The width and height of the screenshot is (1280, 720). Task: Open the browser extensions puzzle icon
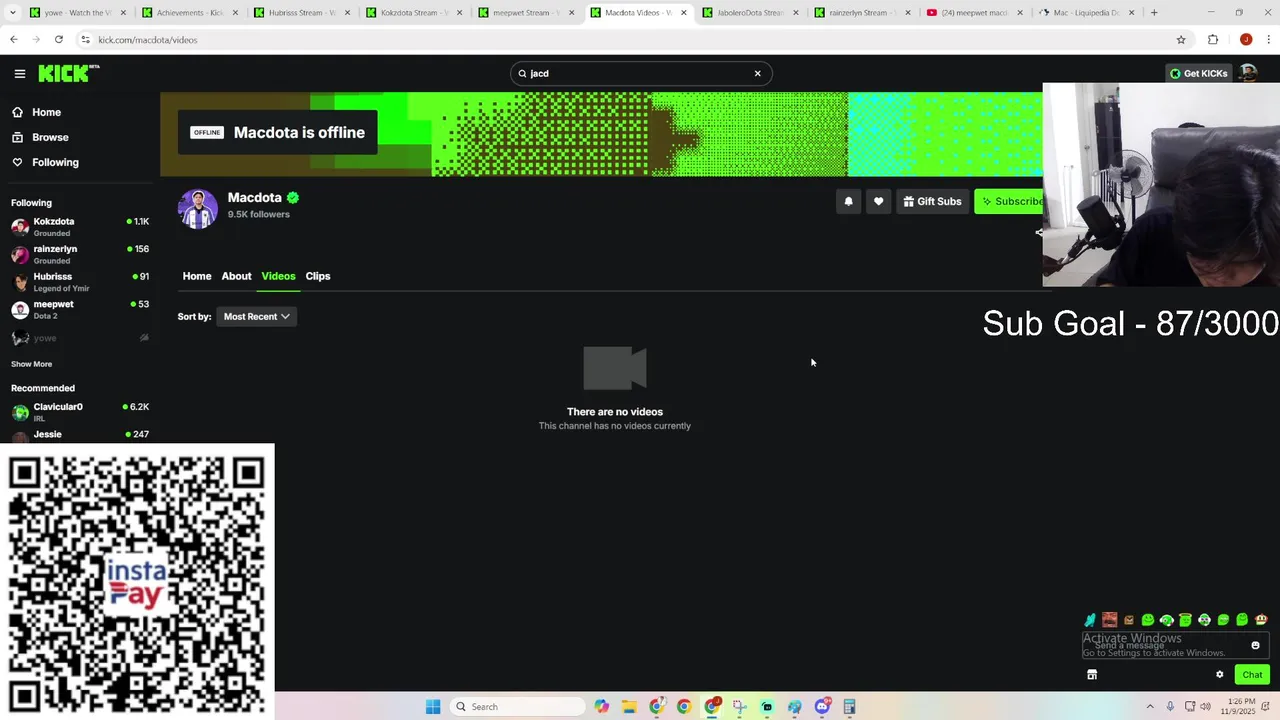pyautogui.click(x=1213, y=40)
